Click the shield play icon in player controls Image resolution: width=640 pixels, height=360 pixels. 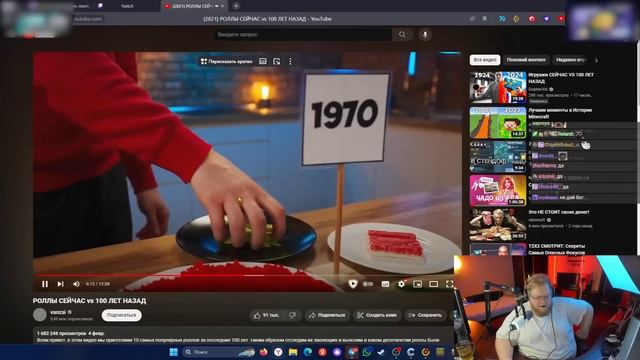pyautogui.click(x=353, y=284)
